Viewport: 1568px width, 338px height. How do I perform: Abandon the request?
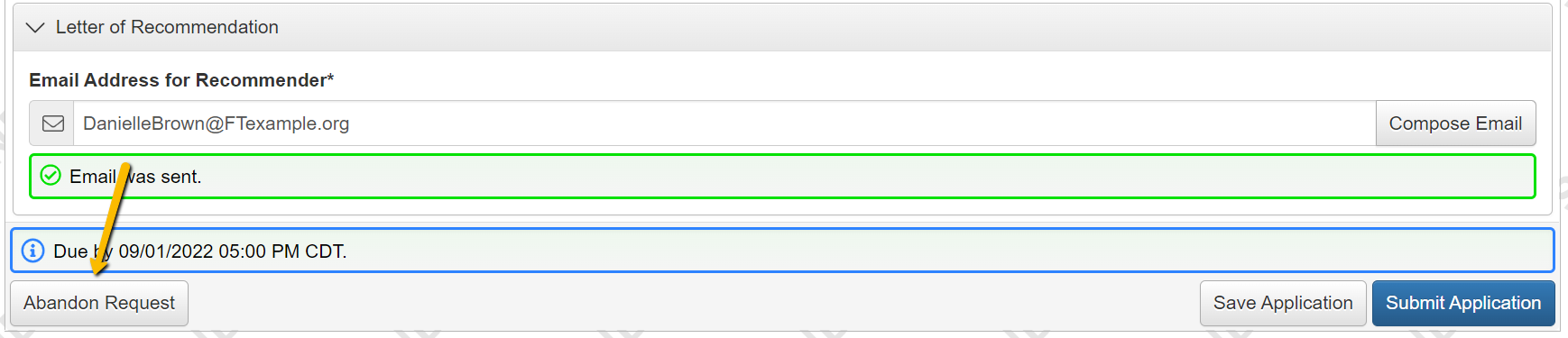99,303
